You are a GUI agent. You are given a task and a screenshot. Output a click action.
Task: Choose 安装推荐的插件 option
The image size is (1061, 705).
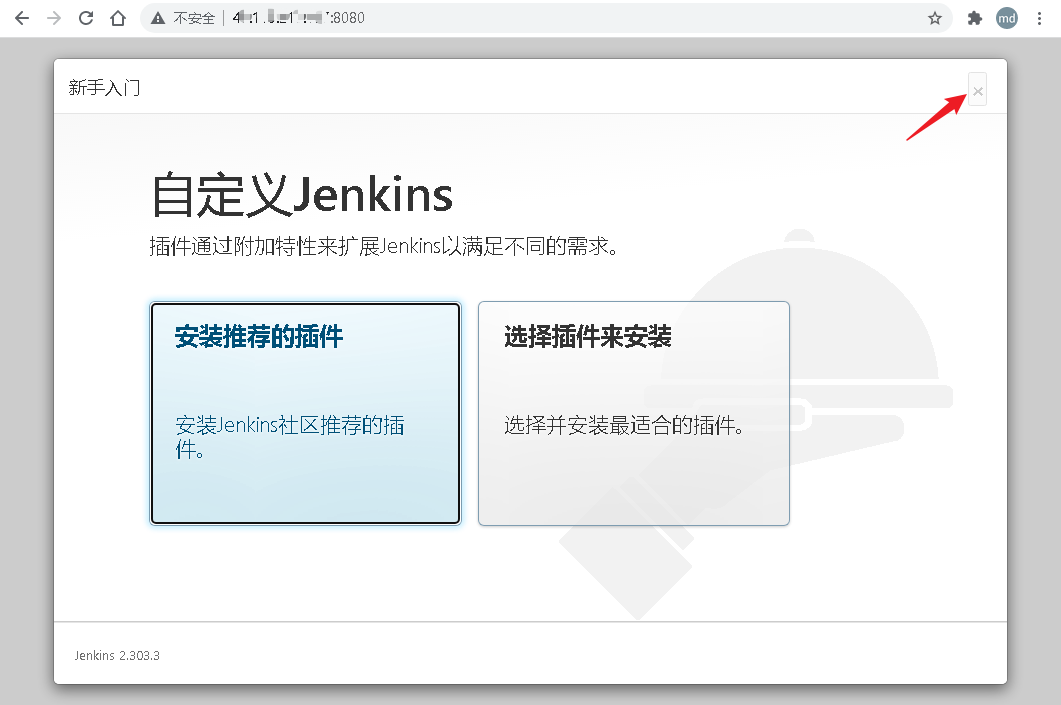(305, 413)
